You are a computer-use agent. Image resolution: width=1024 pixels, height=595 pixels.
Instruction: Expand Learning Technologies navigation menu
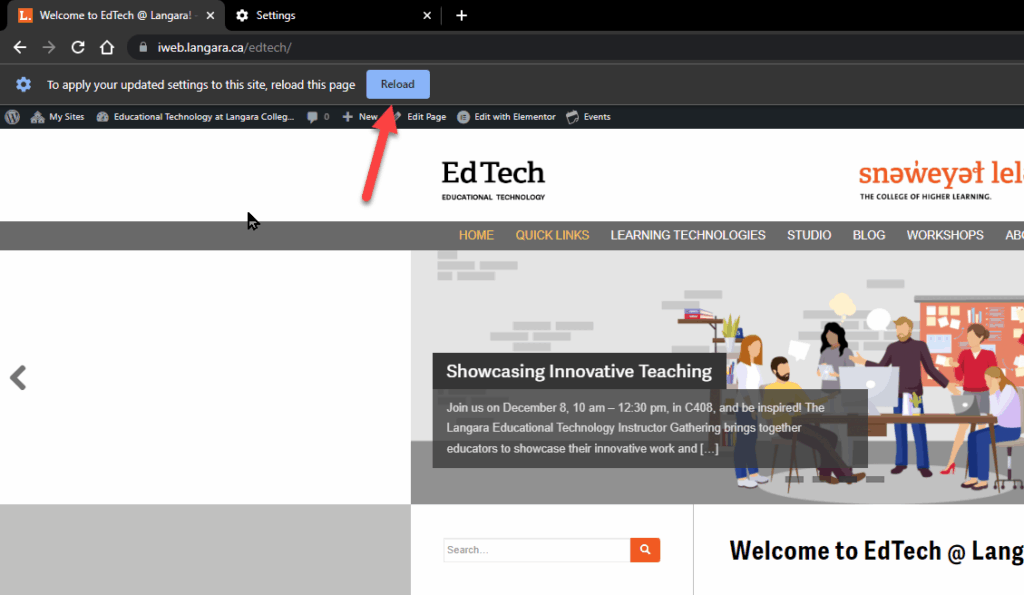[x=688, y=235]
